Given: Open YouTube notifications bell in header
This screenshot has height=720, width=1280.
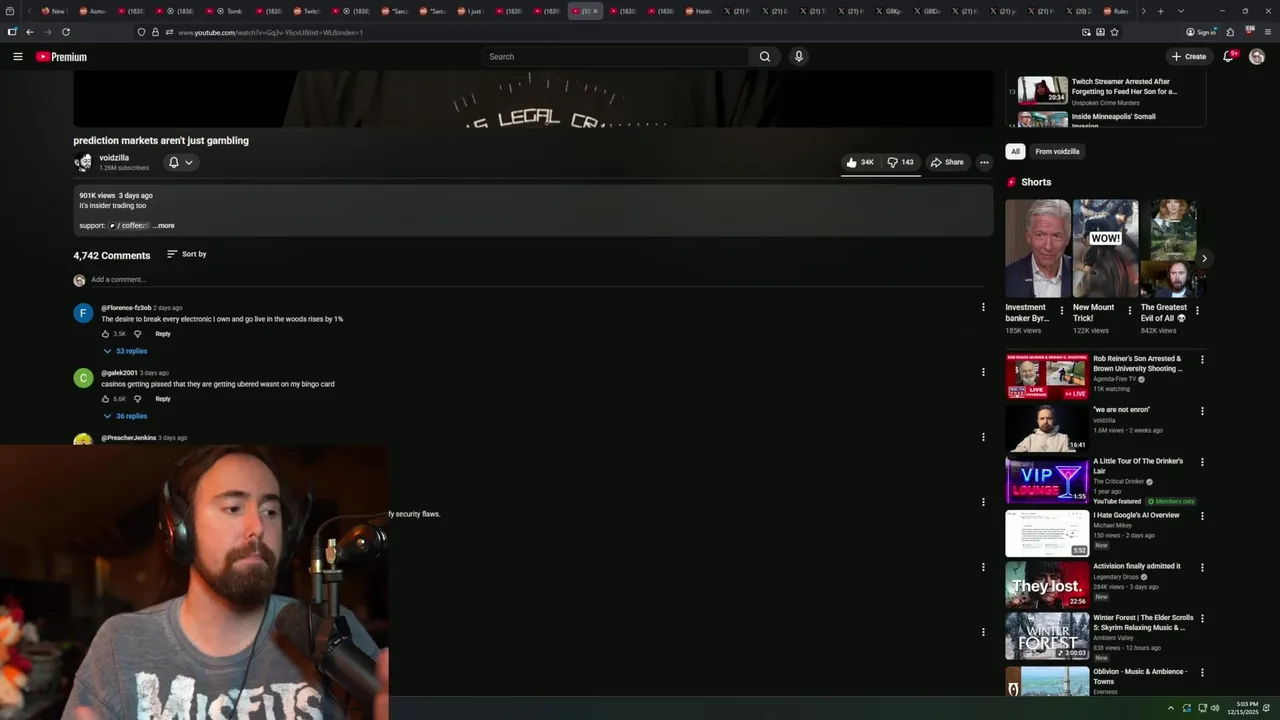Looking at the screenshot, I should click(1229, 57).
